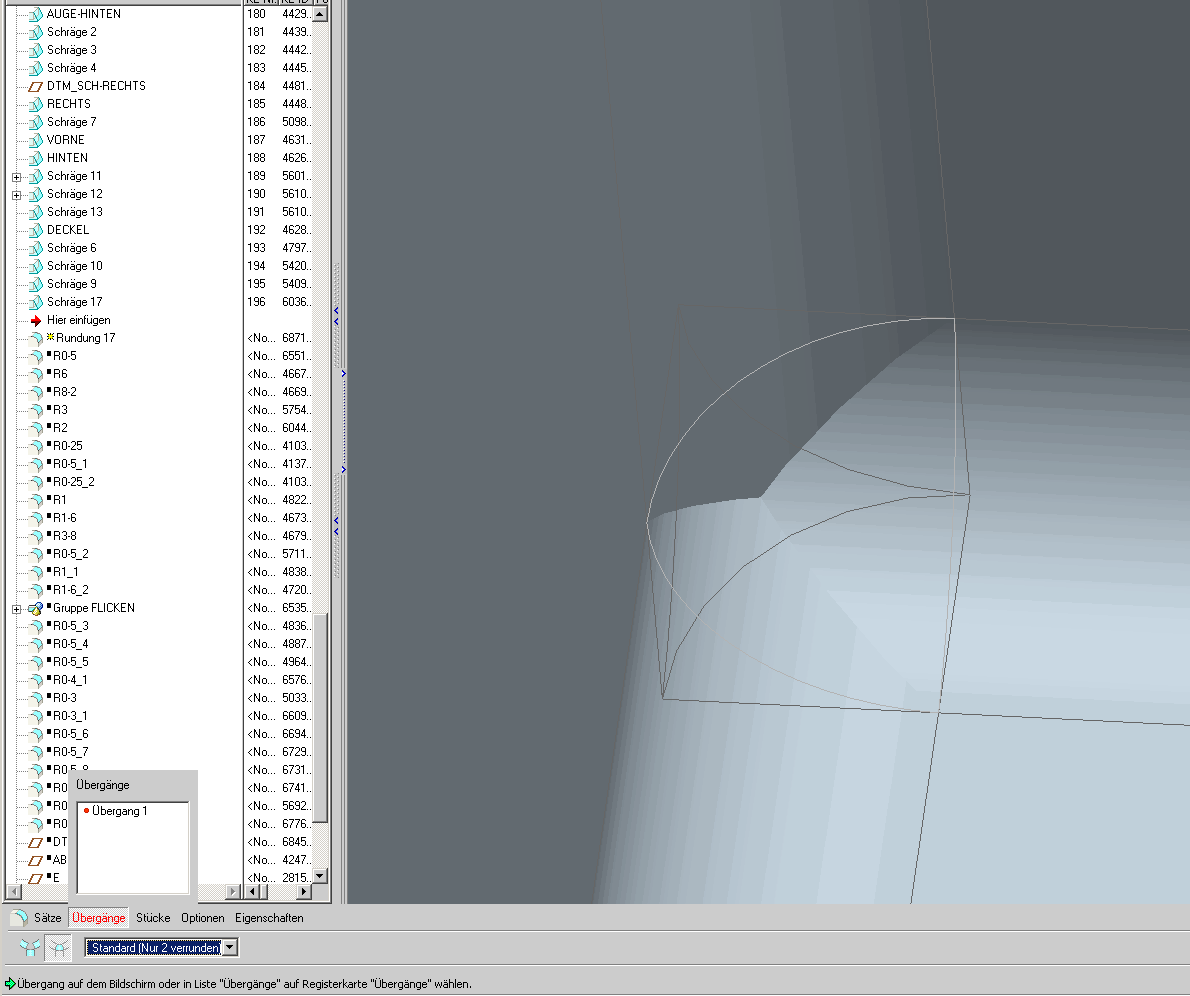The height and width of the screenshot is (996, 1190).
Task: Click the up arrow of the tree's vertical scrollbar
Action: point(320,14)
